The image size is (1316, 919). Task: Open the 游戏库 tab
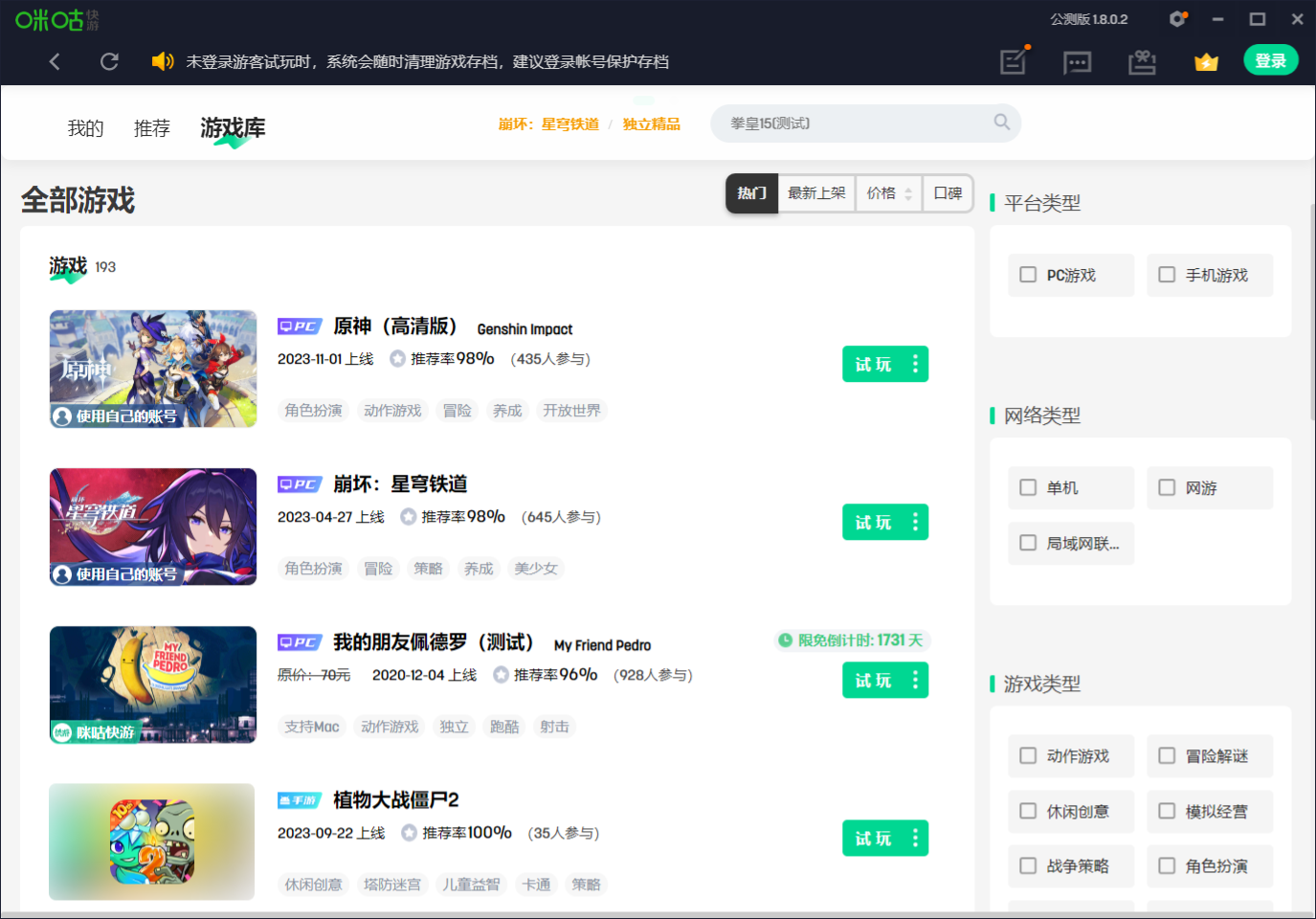[233, 128]
